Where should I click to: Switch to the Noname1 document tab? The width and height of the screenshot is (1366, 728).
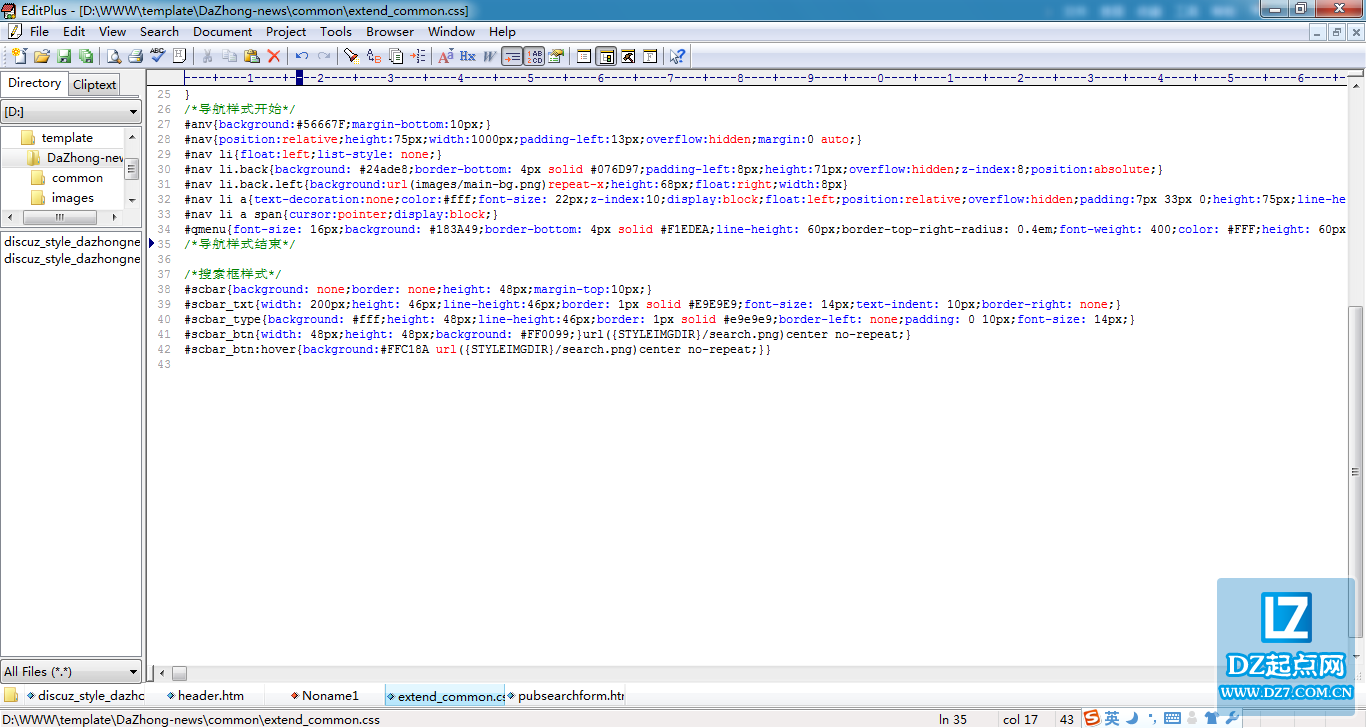coord(325,695)
